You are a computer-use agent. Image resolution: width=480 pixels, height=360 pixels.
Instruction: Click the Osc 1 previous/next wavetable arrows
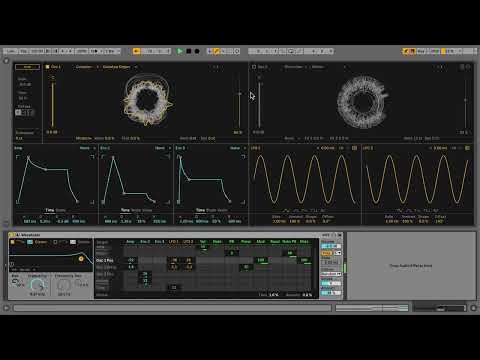216,67
